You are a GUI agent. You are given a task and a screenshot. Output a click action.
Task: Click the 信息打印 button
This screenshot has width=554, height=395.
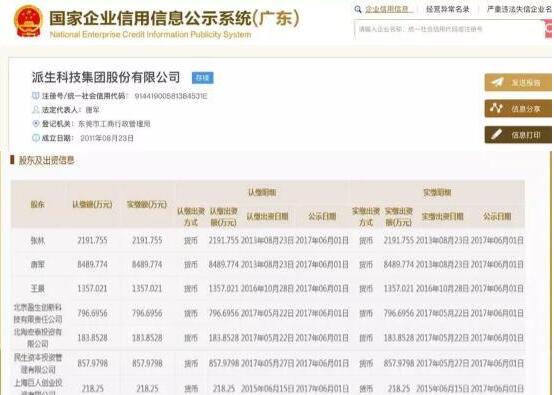(518, 135)
